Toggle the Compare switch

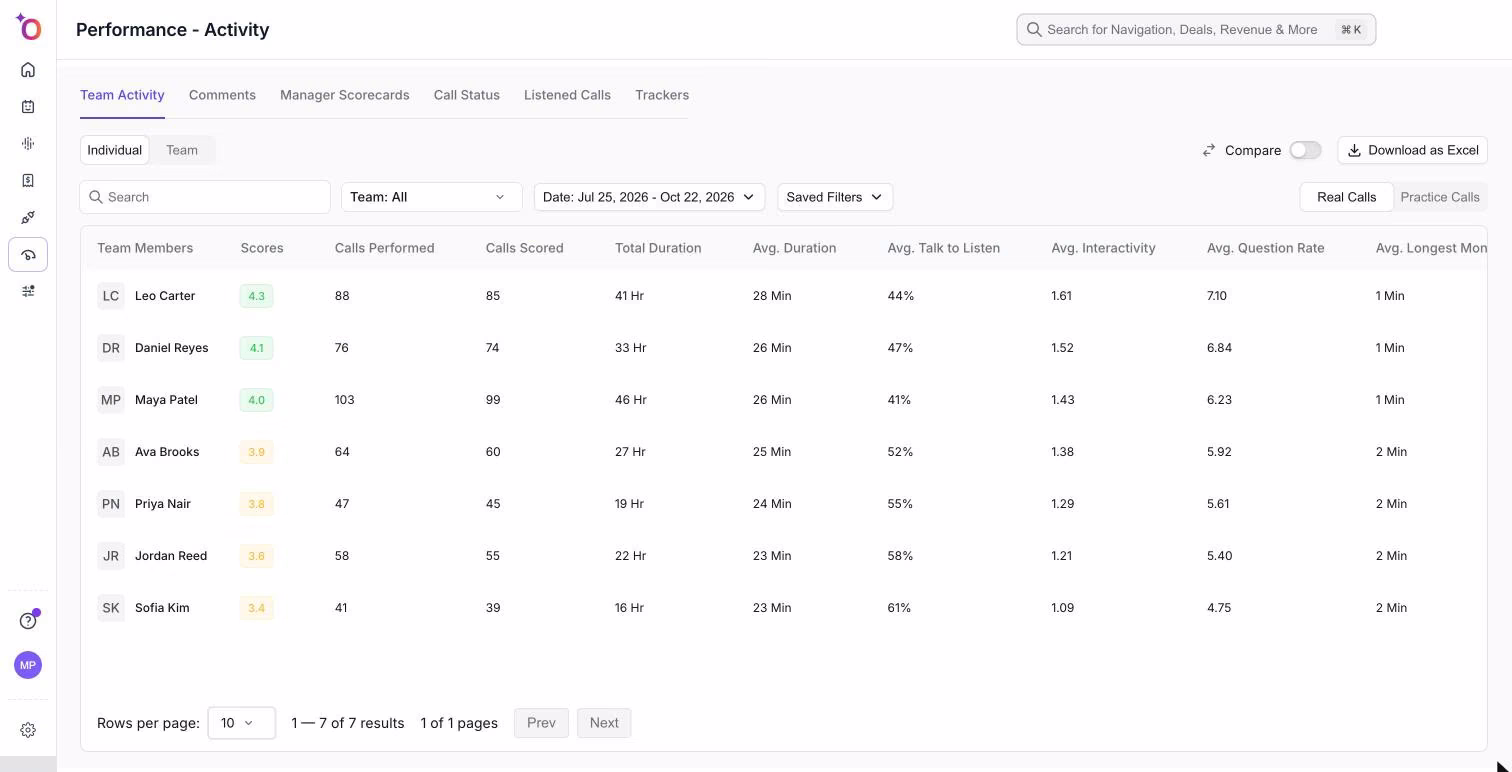click(x=1305, y=150)
